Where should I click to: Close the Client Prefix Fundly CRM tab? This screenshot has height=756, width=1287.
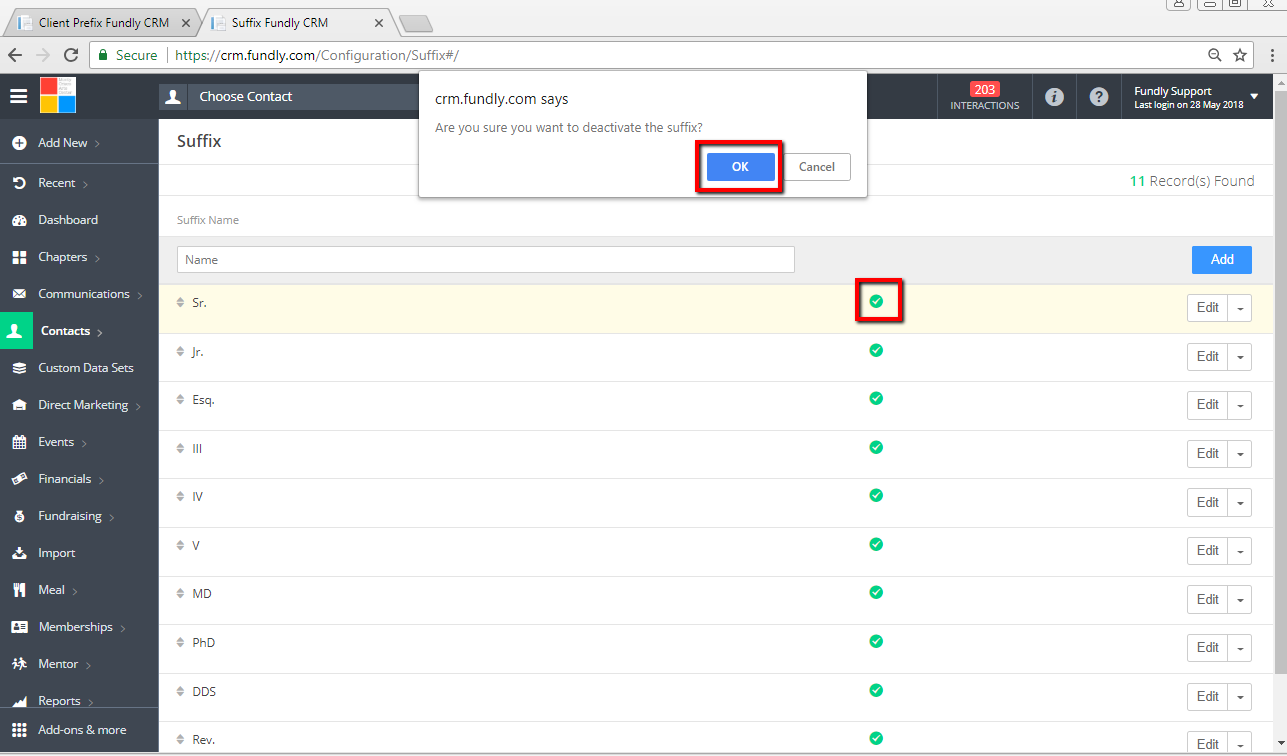point(186,22)
